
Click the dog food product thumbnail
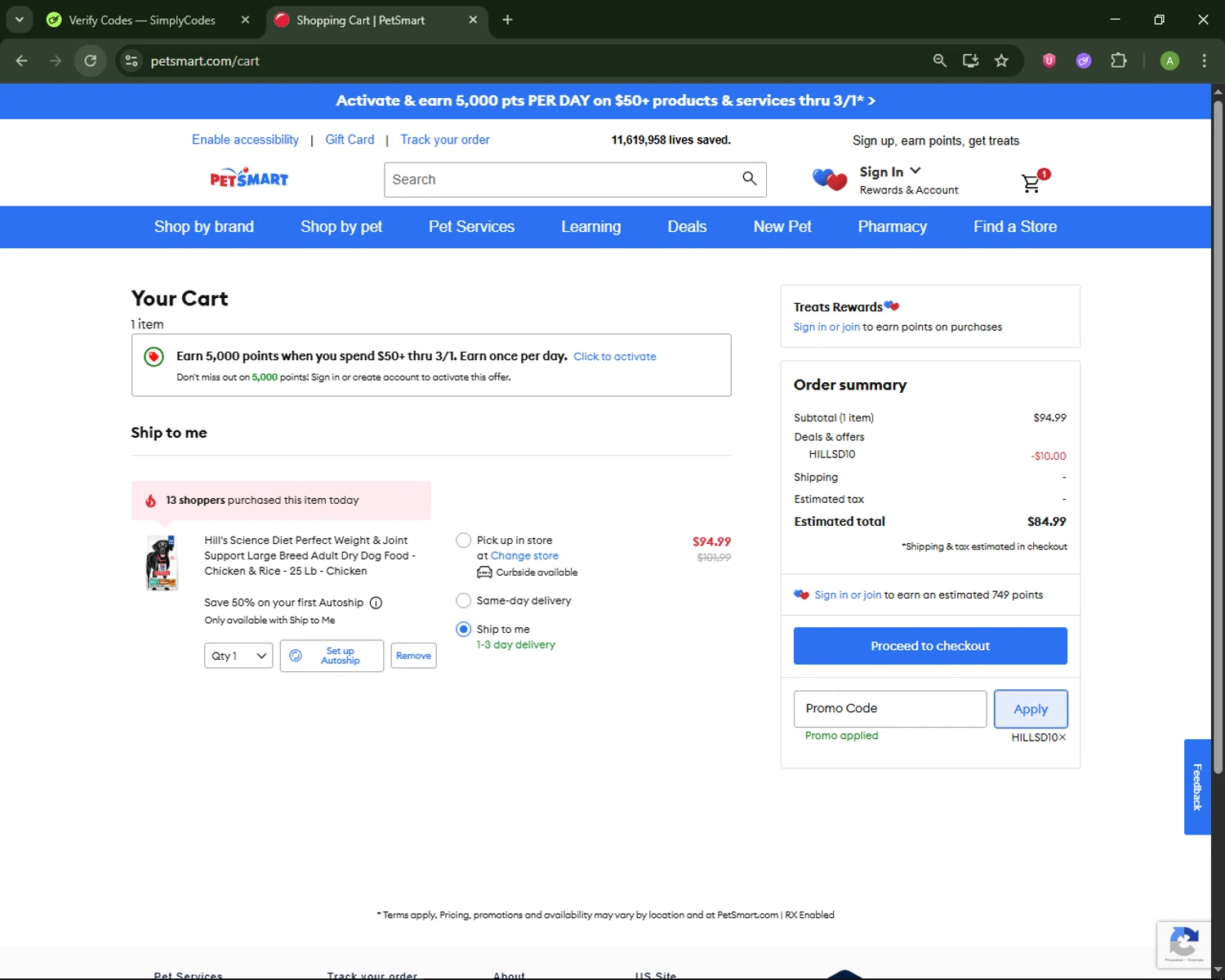[x=162, y=563]
